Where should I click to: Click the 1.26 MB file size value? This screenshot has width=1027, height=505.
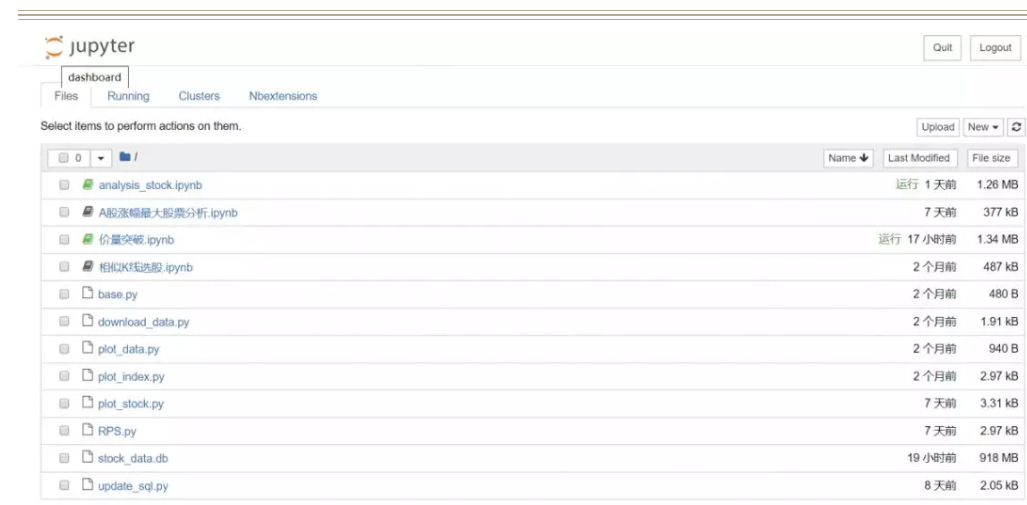coord(997,185)
